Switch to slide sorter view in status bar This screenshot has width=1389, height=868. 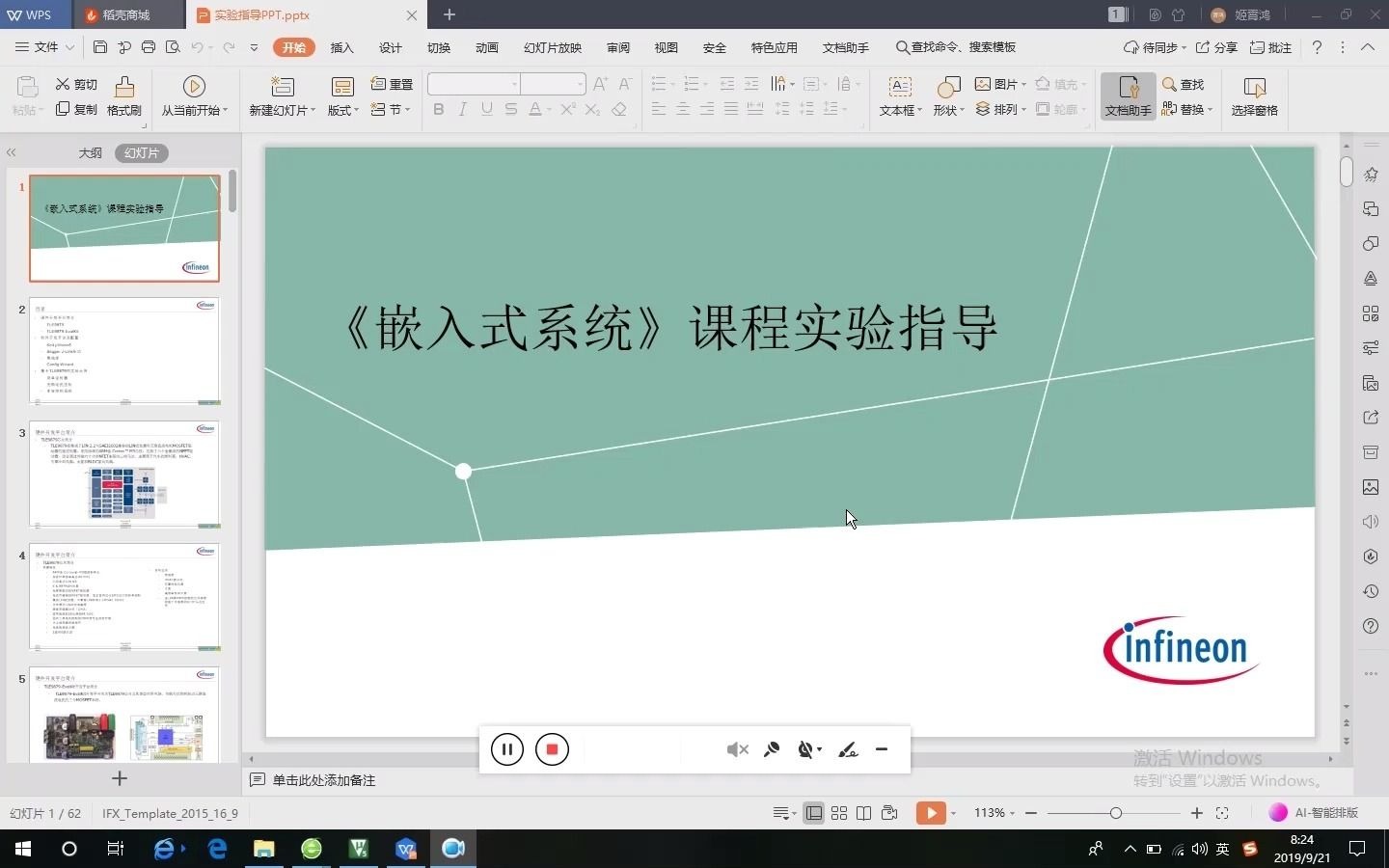point(839,813)
